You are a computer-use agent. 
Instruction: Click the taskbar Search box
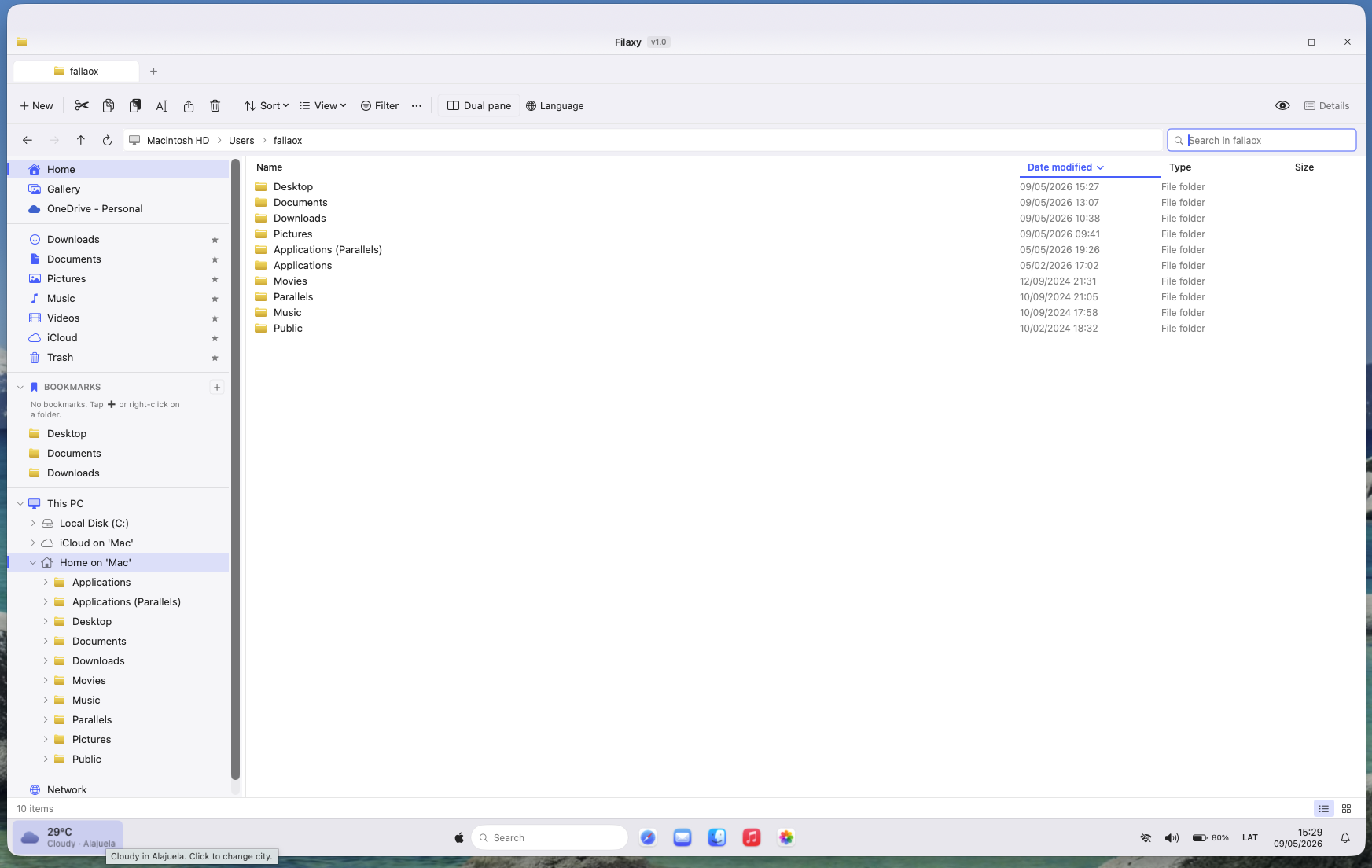point(550,837)
